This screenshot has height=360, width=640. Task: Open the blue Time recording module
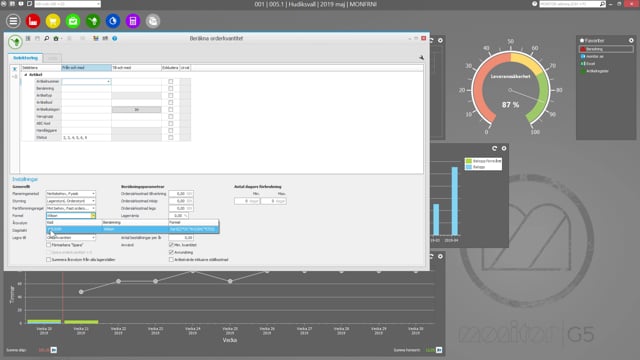click(x=113, y=21)
